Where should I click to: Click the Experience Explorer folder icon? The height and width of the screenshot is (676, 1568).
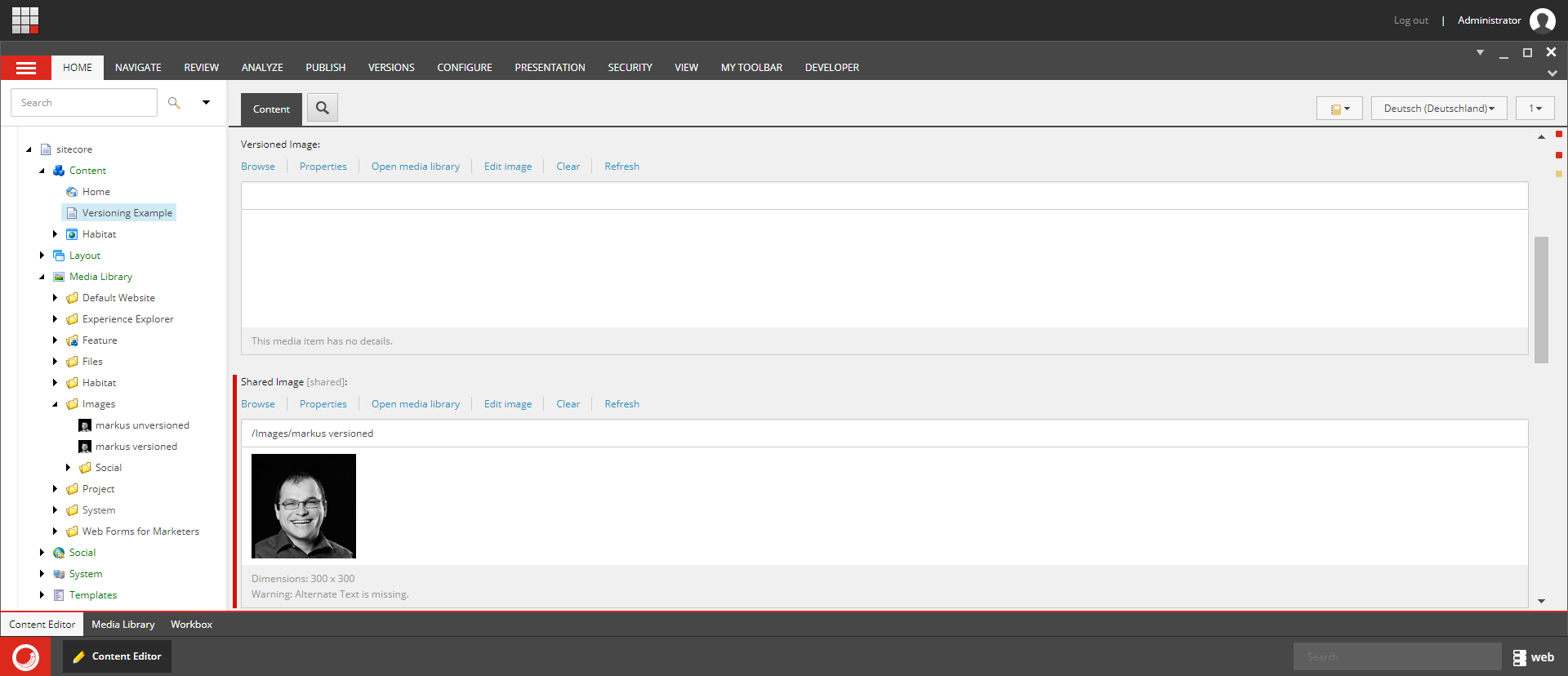click(x=72, y=319)
